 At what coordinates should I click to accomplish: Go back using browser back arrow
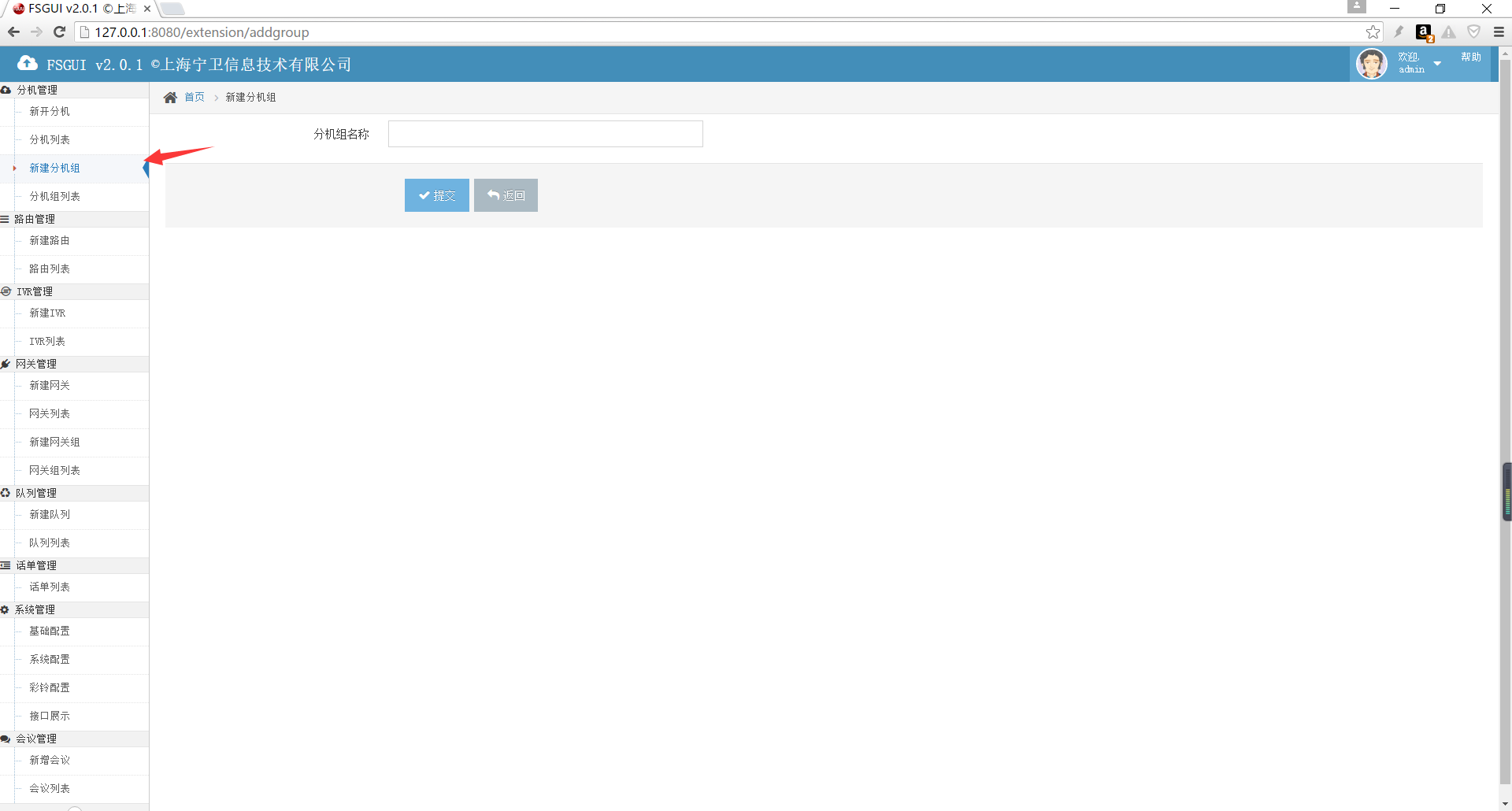point(13,32)
